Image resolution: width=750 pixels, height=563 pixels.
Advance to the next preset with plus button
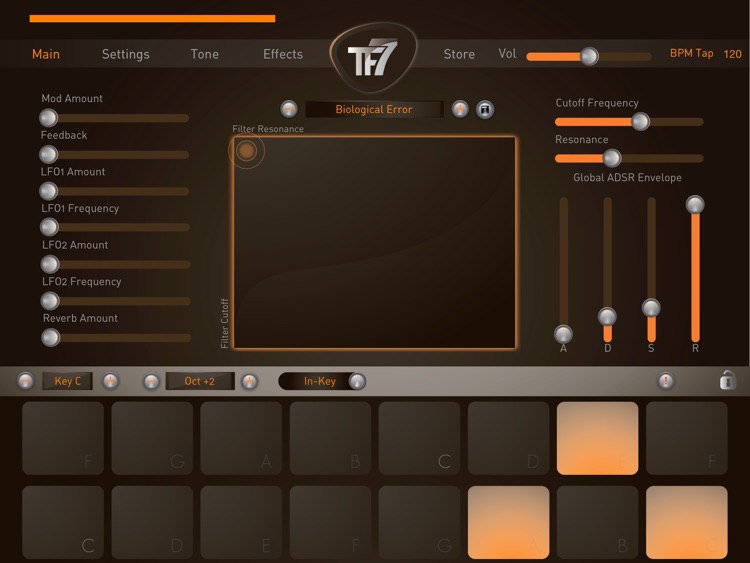click(x=460, y=109)
